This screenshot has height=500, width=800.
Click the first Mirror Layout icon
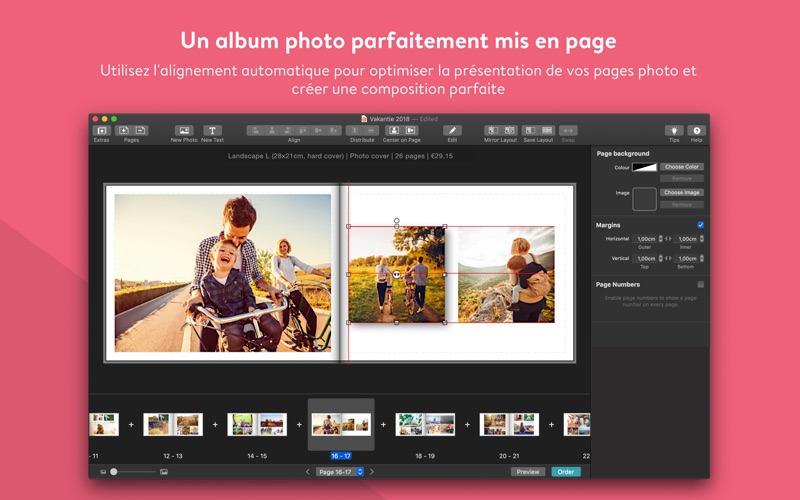[x=492, y=131]
